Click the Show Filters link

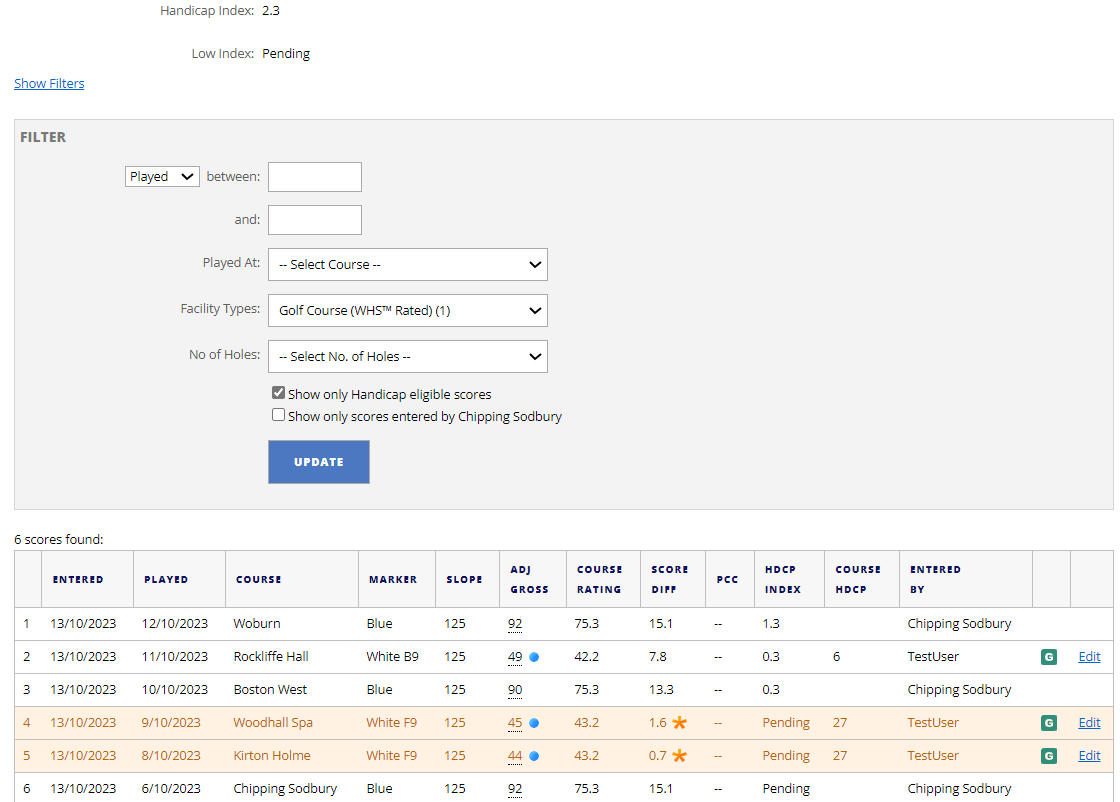coord(49,84)
